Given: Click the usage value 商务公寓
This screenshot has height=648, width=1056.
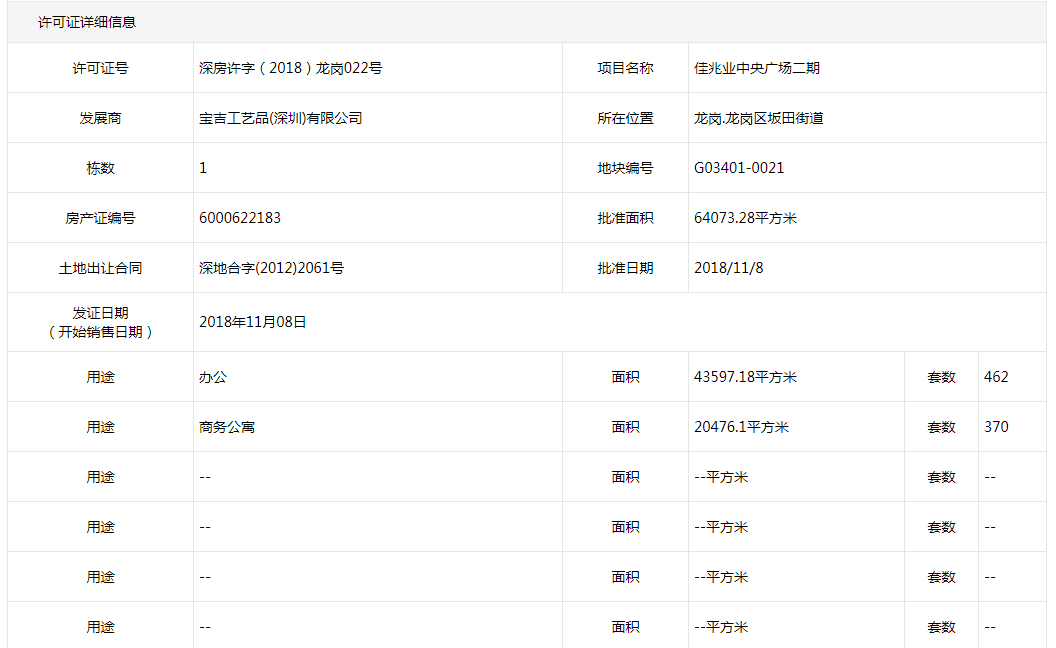Looking at the screenshot, I should coord(227,427).
